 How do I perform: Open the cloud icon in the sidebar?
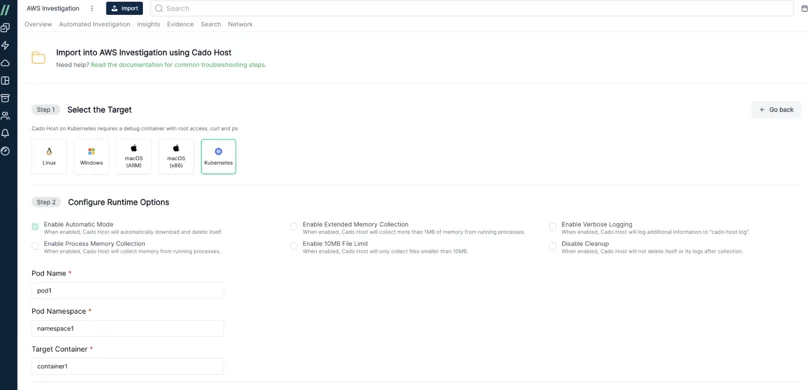[x=5, y=63]
